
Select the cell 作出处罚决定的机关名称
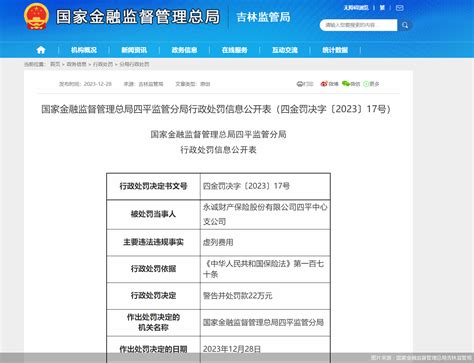pos(153,322)
